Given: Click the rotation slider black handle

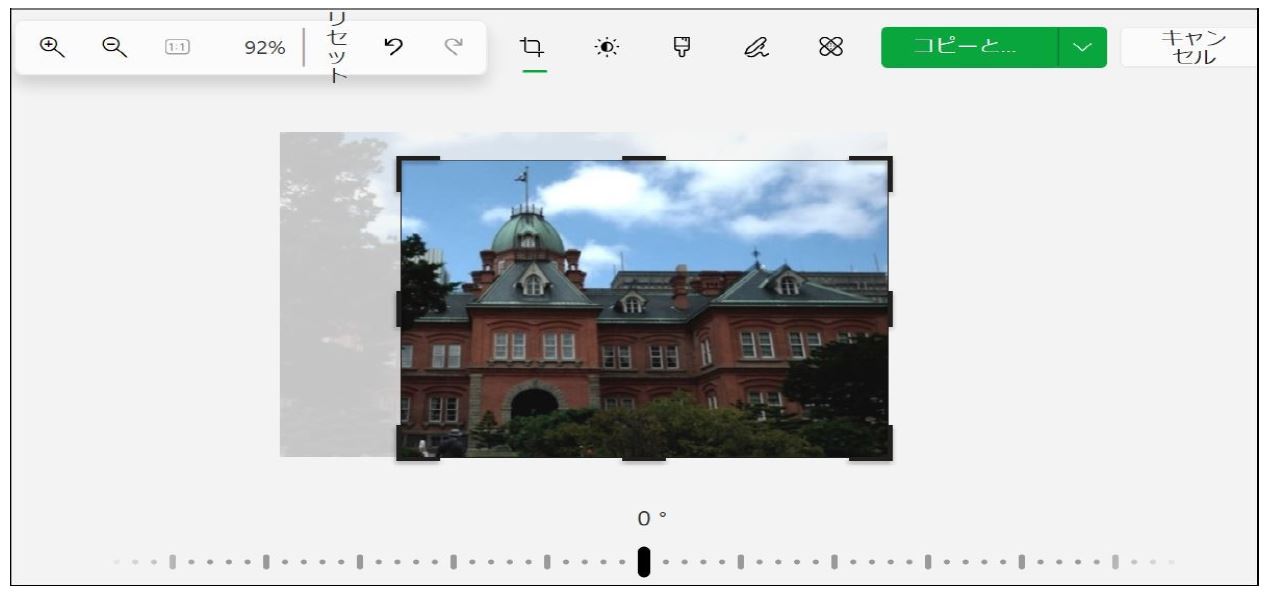Looking at the screenshot, I should (x=644, y=562).
